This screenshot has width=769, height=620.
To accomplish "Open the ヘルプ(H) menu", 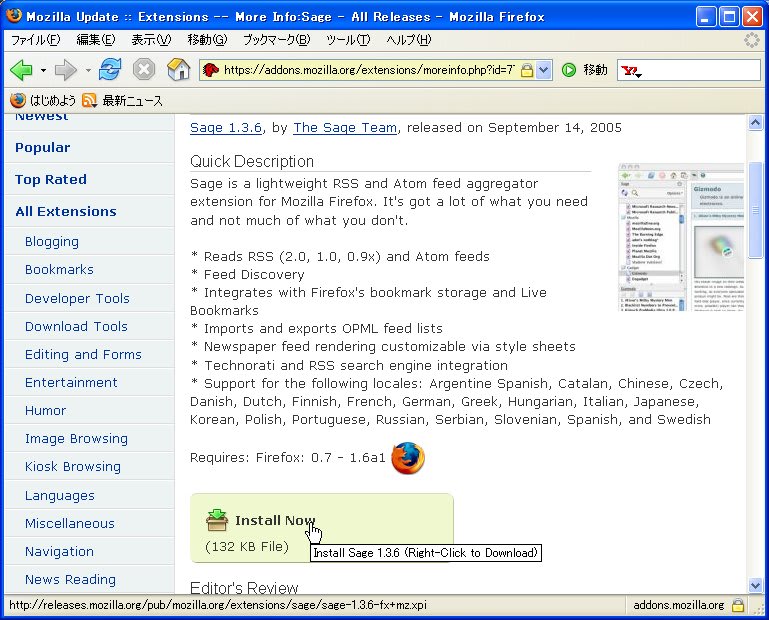I will point(409,40).
